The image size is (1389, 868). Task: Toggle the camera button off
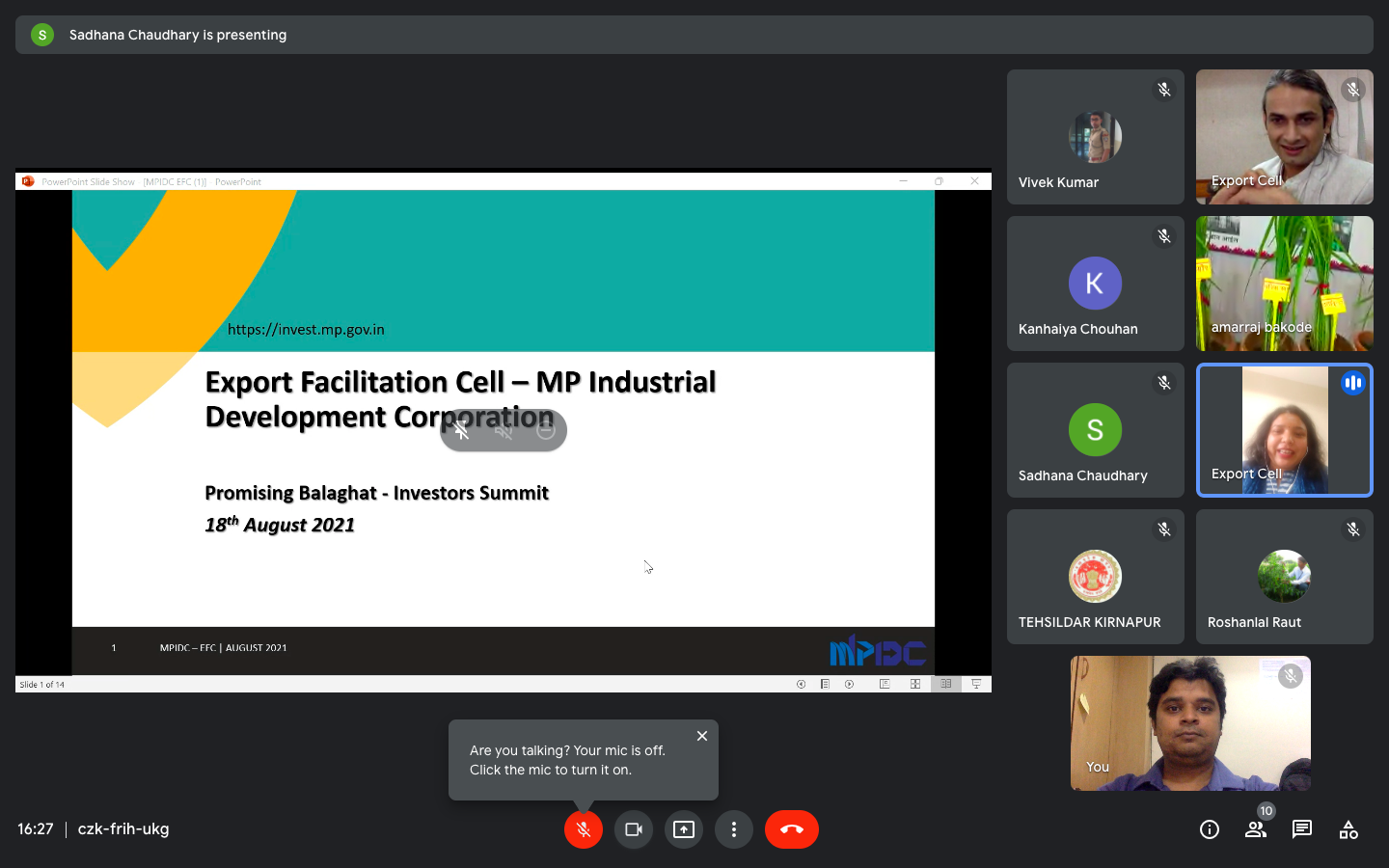[634, 829]
